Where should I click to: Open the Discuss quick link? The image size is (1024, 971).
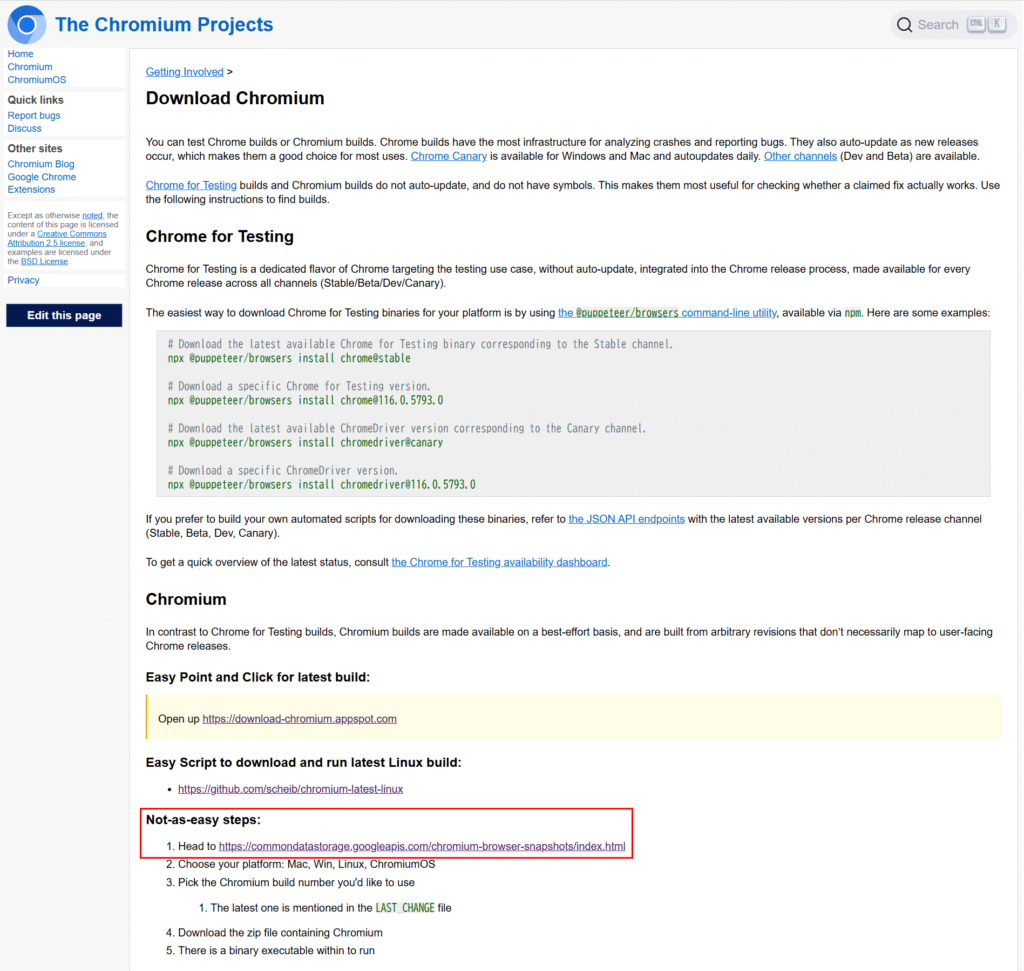point(25,129)
